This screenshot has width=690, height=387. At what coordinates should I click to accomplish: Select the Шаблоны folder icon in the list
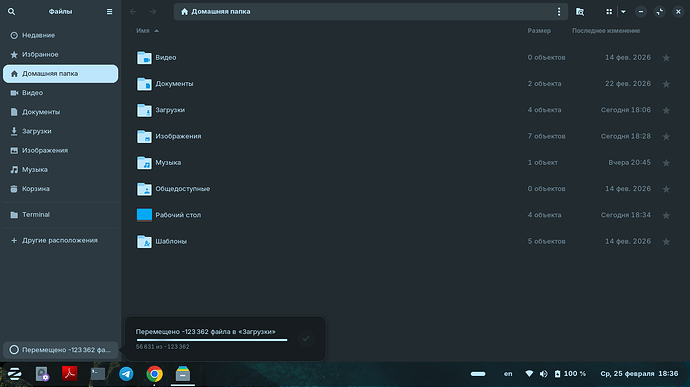144,241
